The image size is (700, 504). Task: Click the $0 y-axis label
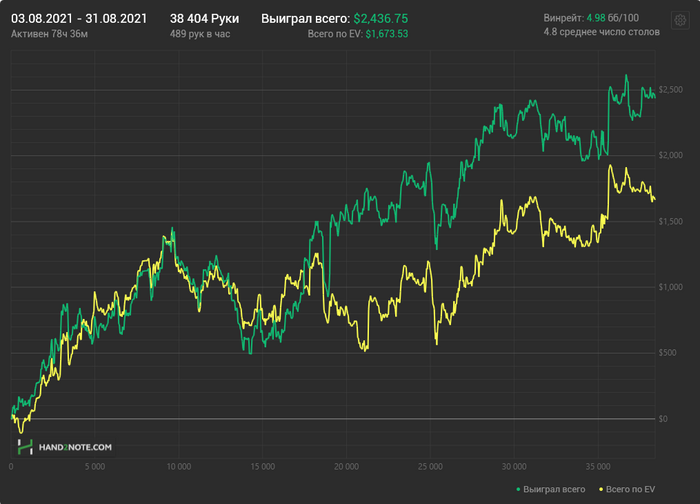[x=663, y=419]
